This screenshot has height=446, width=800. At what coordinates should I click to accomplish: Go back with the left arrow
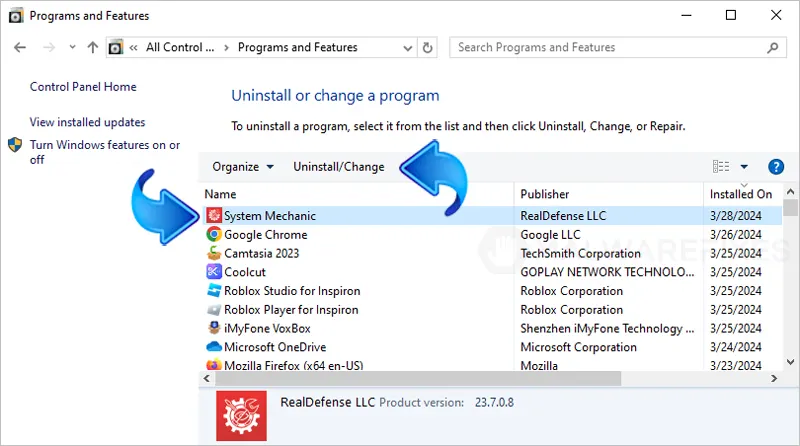(x=20, y=47)
